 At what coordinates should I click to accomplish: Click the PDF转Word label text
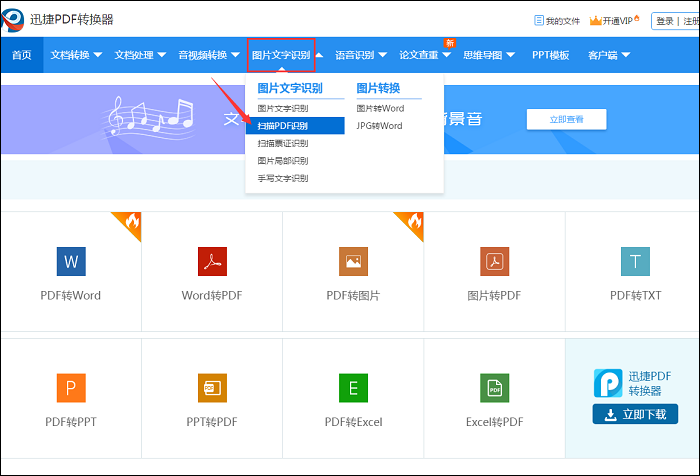coord(71,296)
